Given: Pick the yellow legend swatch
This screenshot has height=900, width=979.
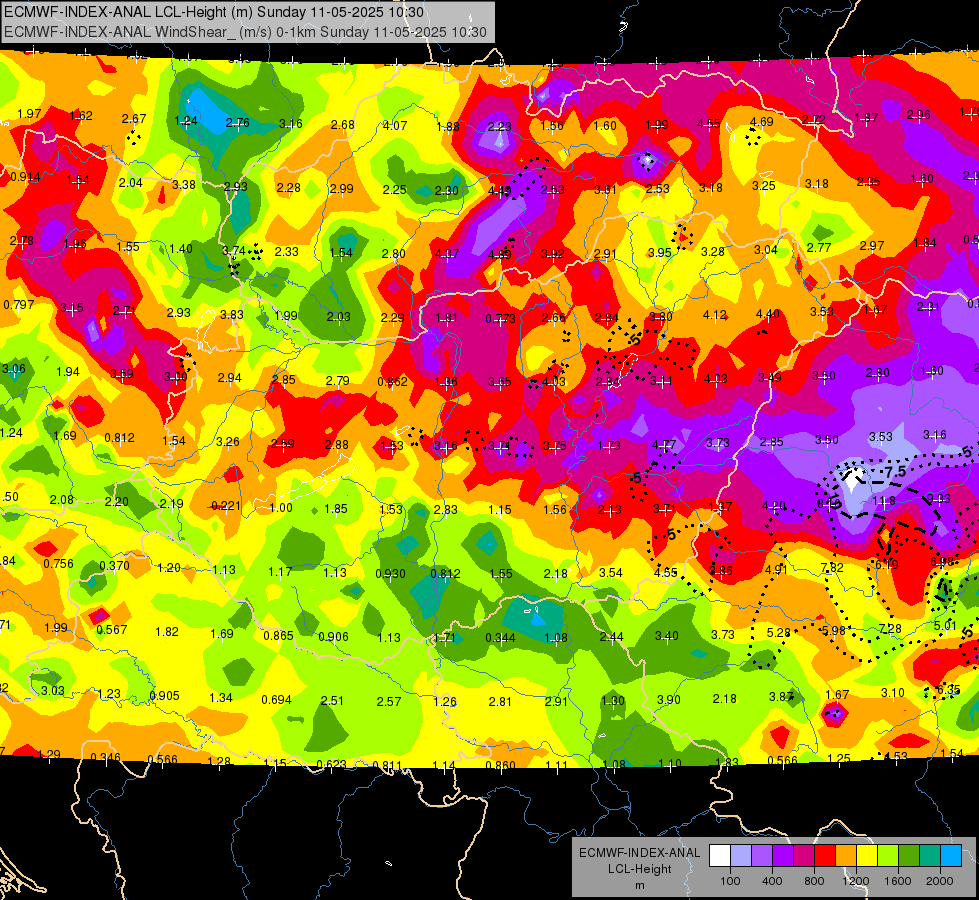Looking at the screenshot, I should (867, 856).
